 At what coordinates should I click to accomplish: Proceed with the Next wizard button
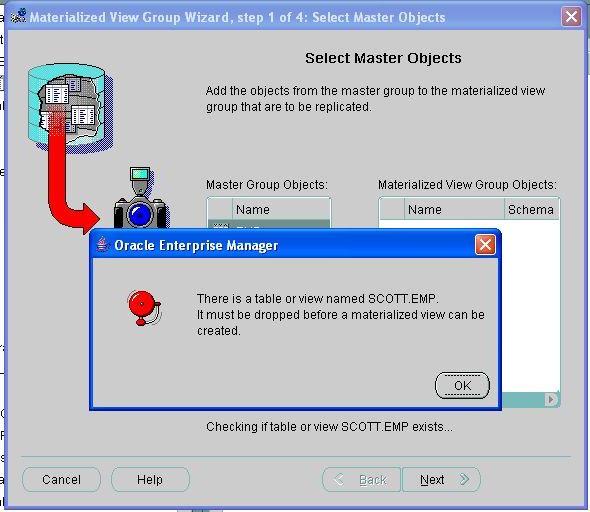(441, 480)
